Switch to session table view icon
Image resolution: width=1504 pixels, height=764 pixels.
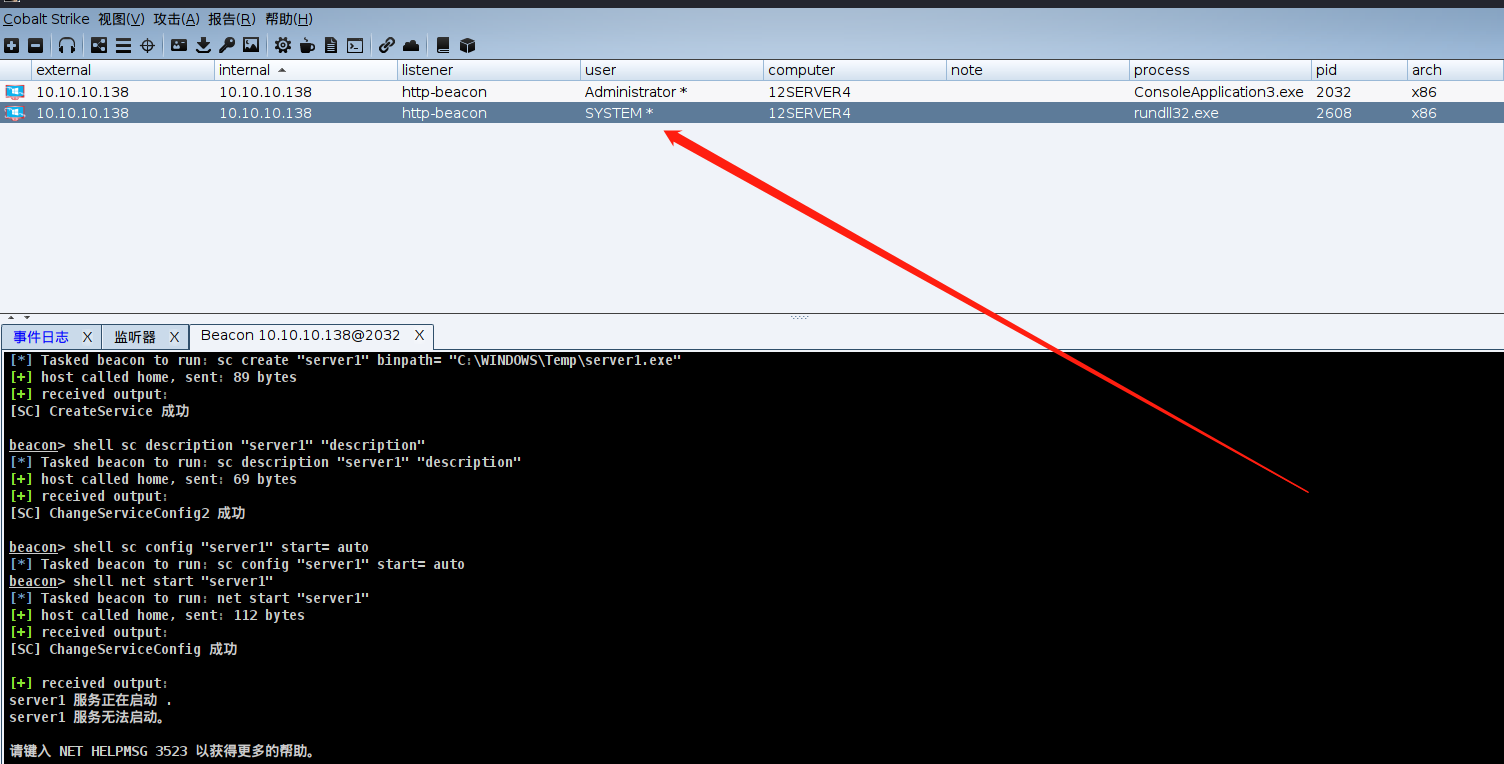click(x=123, y=45)
